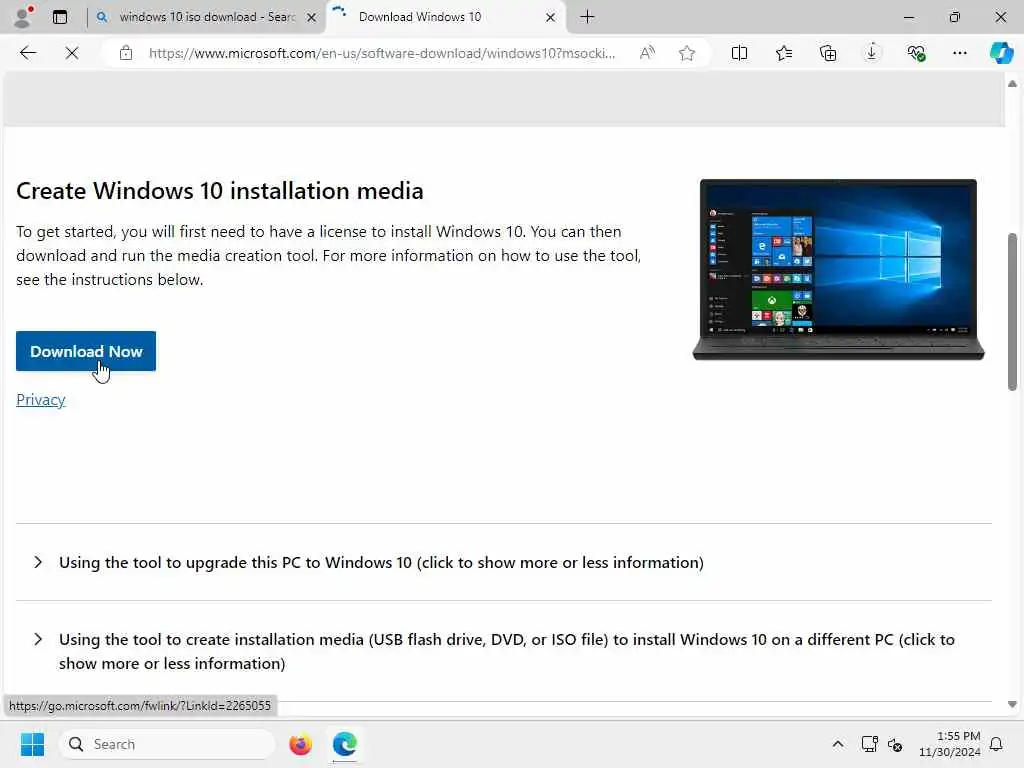The image size is (1024, 768).
Task: Open the Edge profile icon
Action: (23, 17)
